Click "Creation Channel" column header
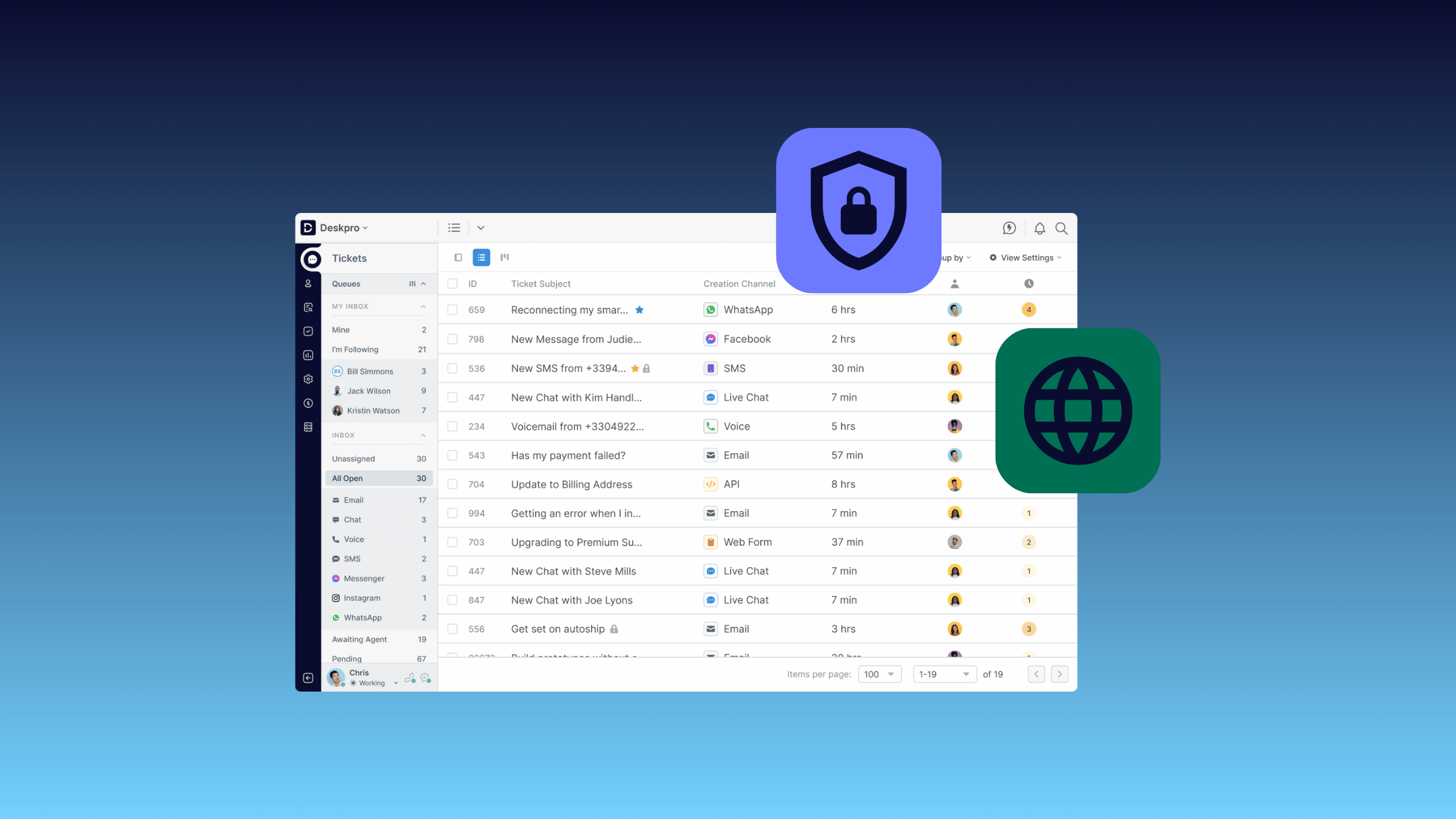This screenshot has height=819, width=1456. (740, 284)
